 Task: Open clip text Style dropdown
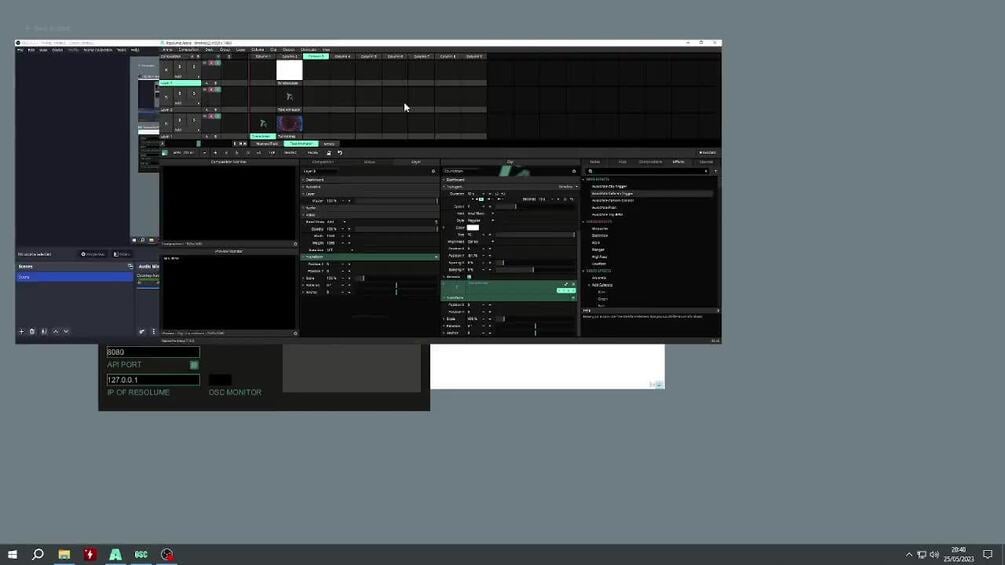[x=481, y=220]
